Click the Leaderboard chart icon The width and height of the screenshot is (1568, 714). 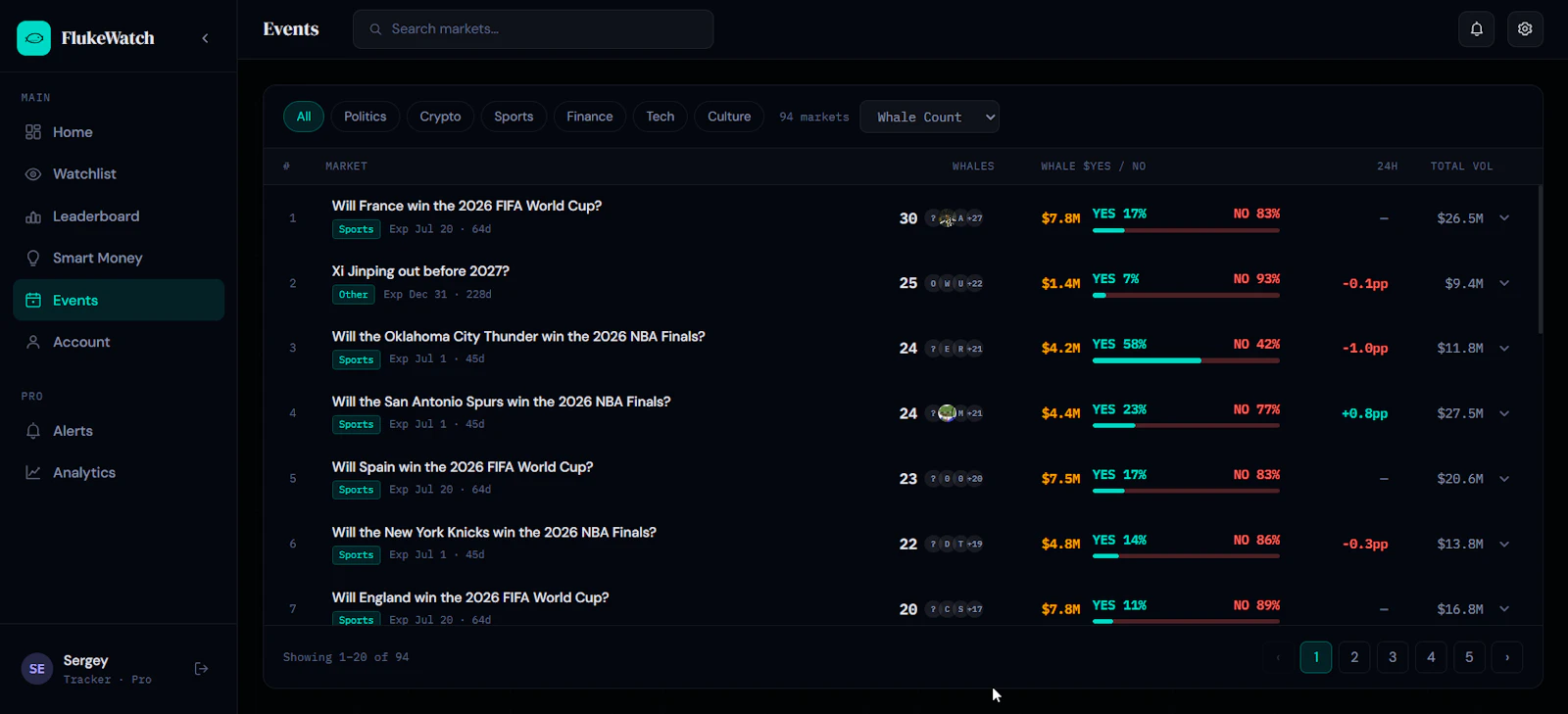point(33,216)
